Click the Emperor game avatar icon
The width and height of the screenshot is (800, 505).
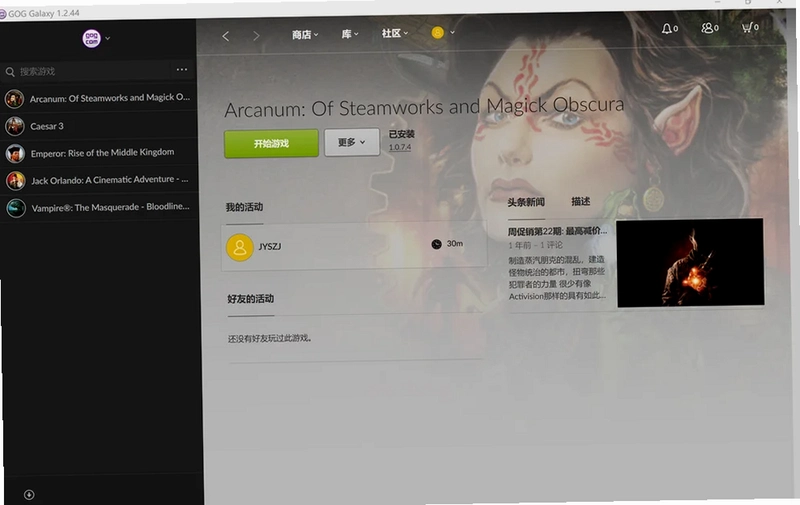click(15, 153)
